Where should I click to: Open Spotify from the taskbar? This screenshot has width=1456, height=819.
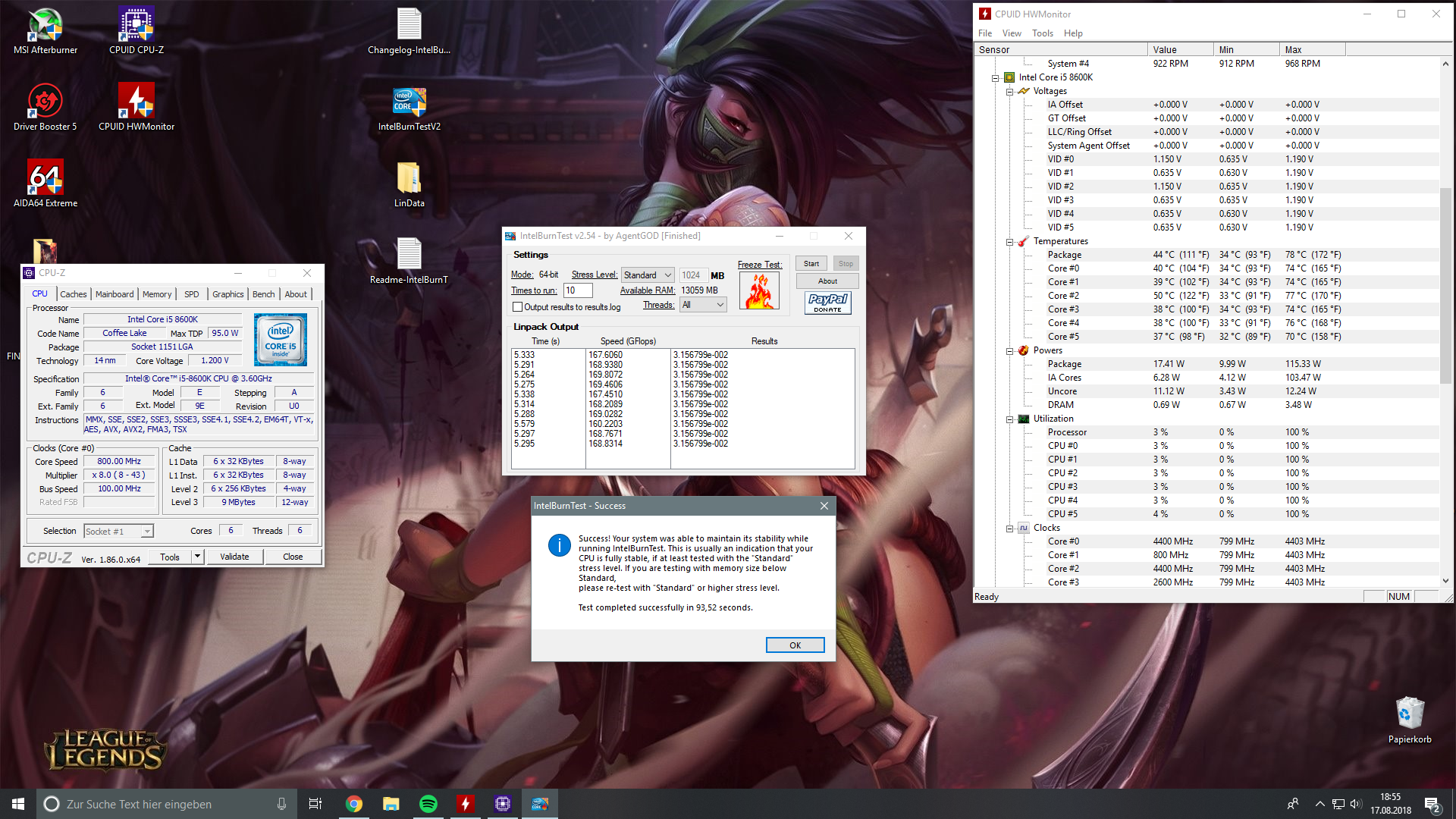(x=428, y=804)
